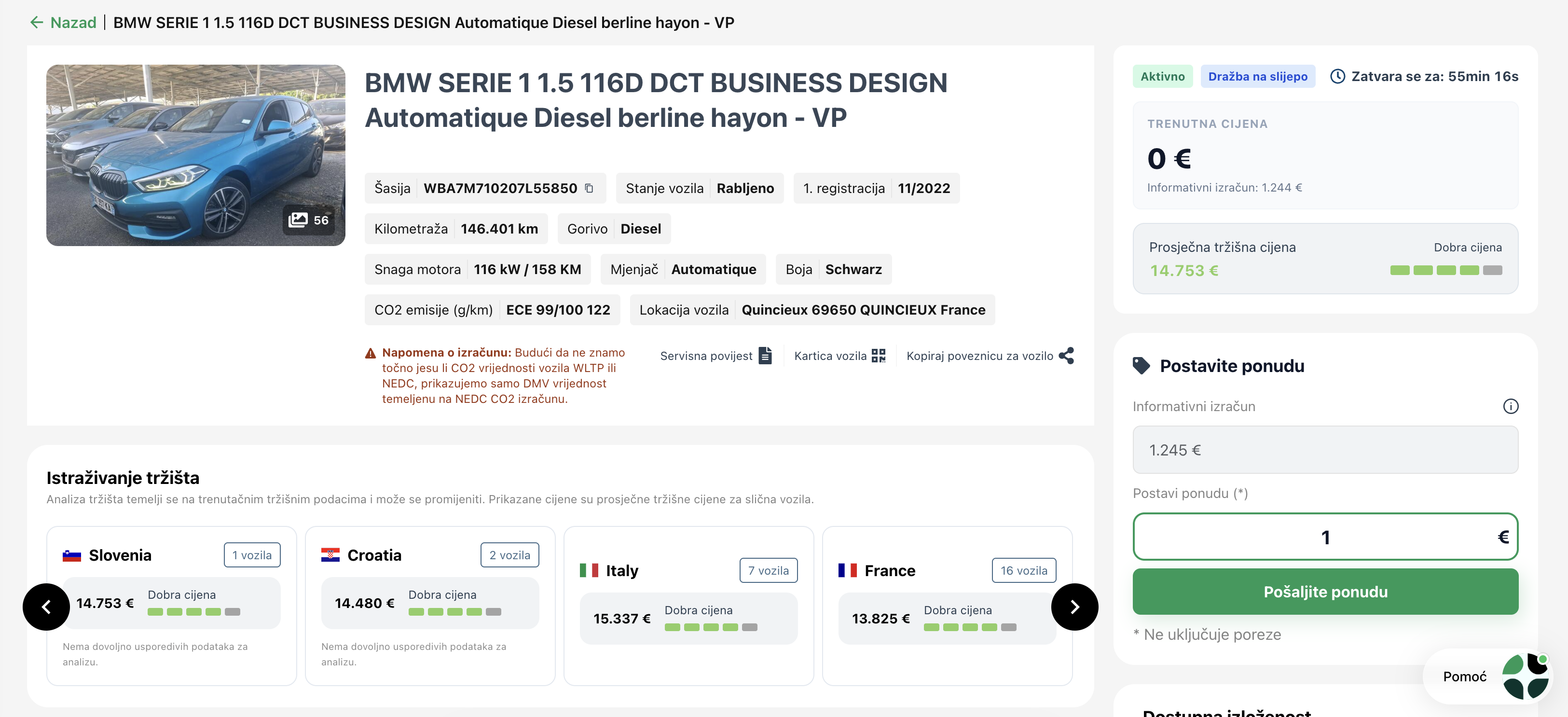This screenshot has width=1568, height=717.
Task: Open the Pomoć help chat widget
Action: click(1489, 677)
